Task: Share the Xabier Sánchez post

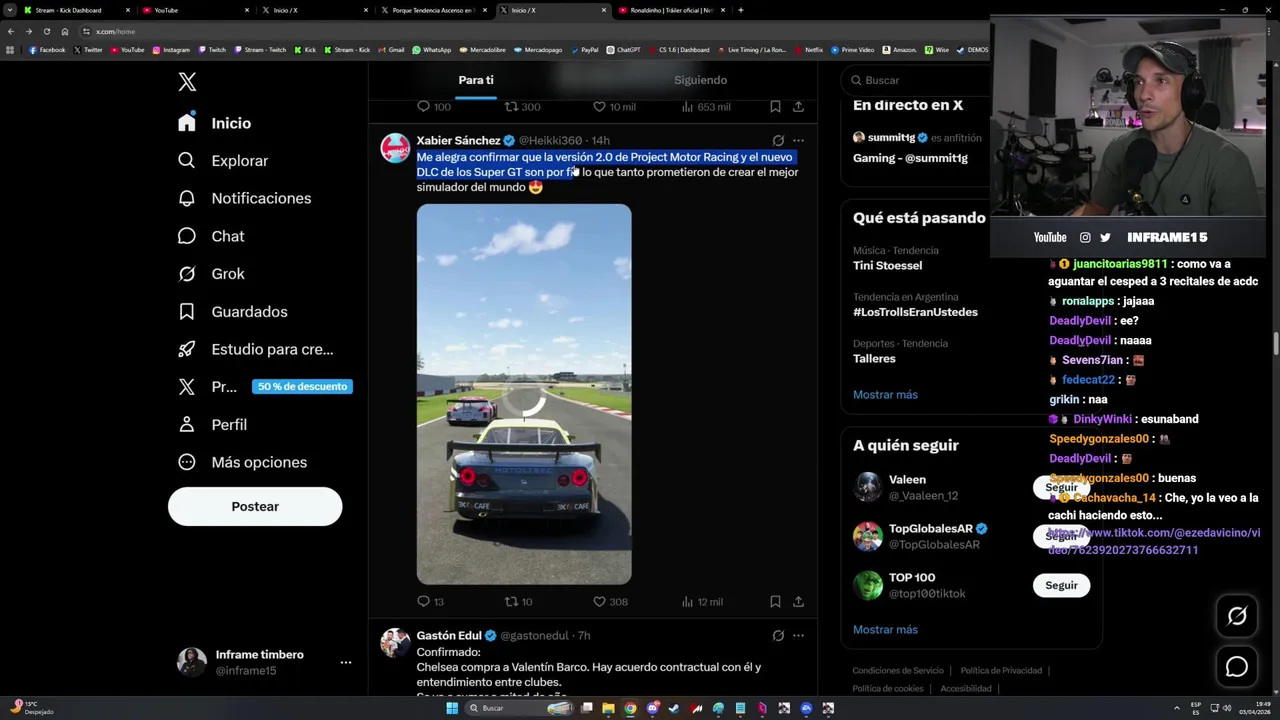Action: (798, 601)
